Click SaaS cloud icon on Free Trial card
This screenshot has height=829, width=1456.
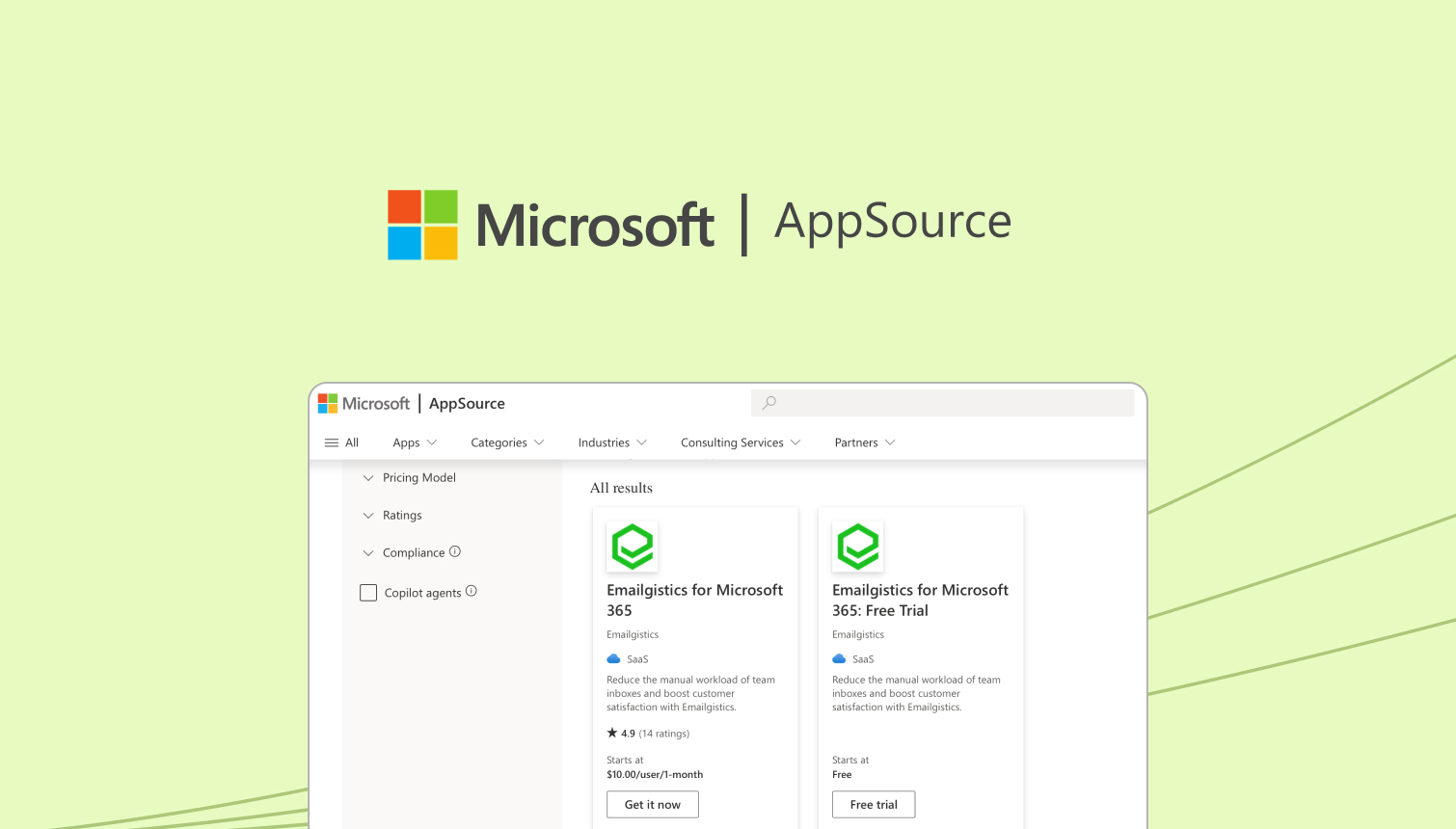(839, 658)
